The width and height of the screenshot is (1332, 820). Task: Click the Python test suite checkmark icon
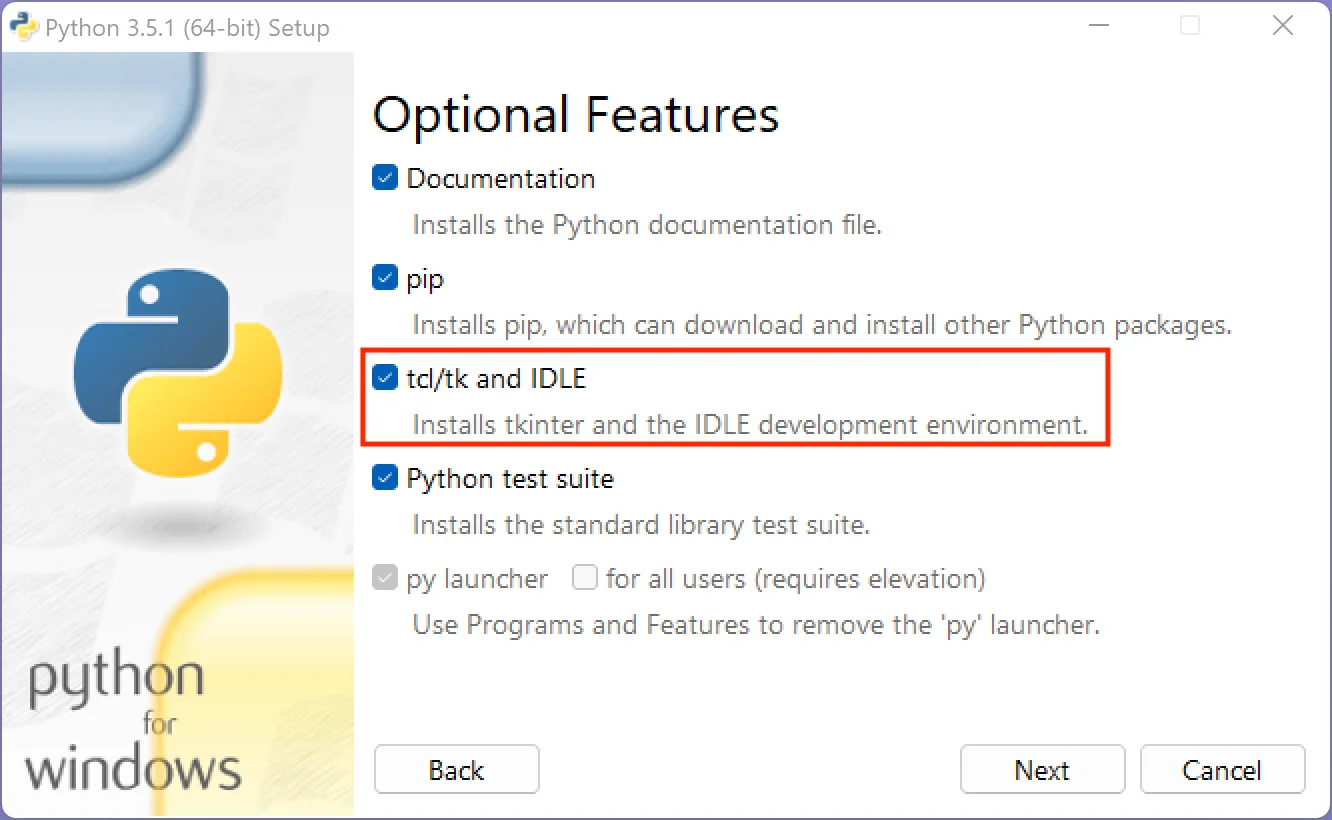384,477
